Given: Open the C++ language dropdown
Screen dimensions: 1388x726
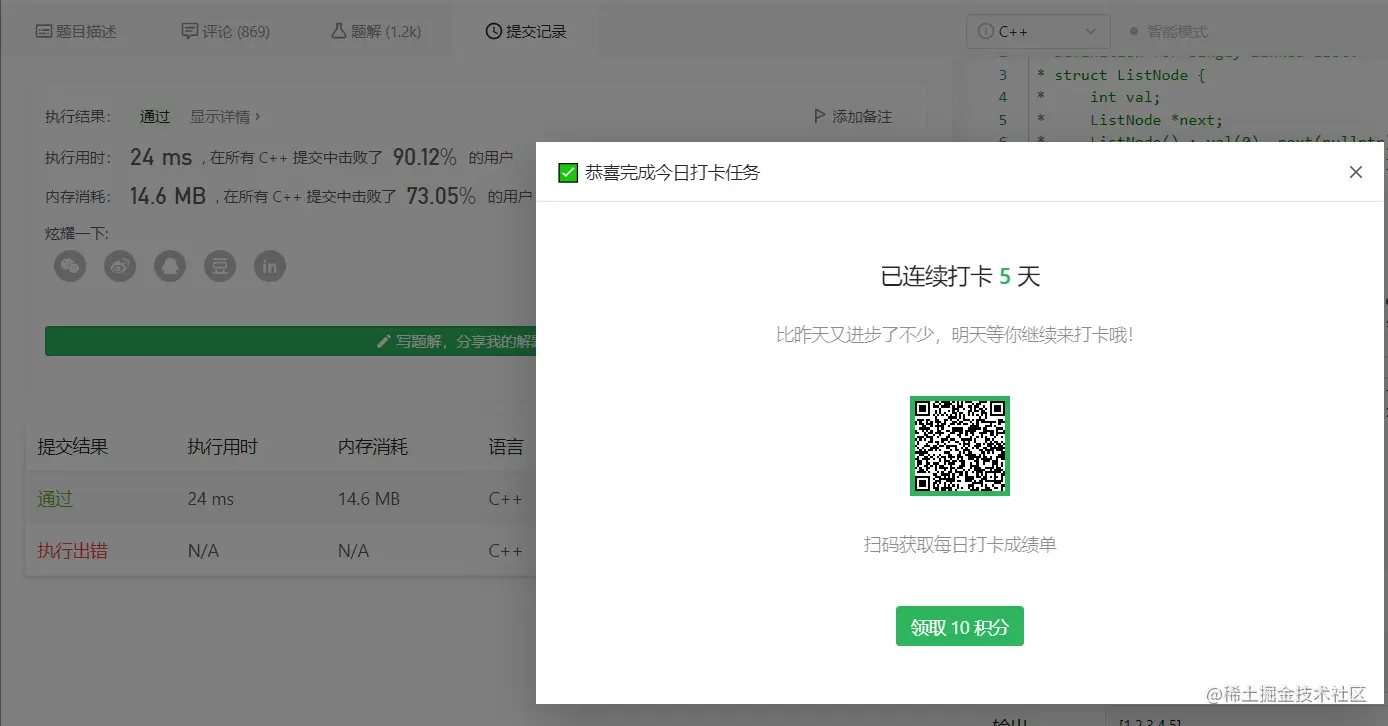Looking at the screenshot, I should tap(1038, 32).
